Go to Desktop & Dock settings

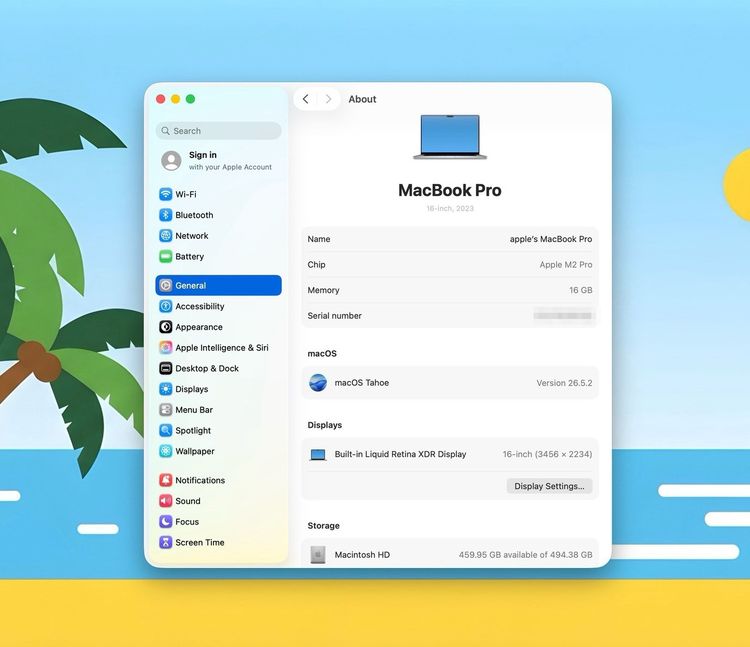pos(218,368)
